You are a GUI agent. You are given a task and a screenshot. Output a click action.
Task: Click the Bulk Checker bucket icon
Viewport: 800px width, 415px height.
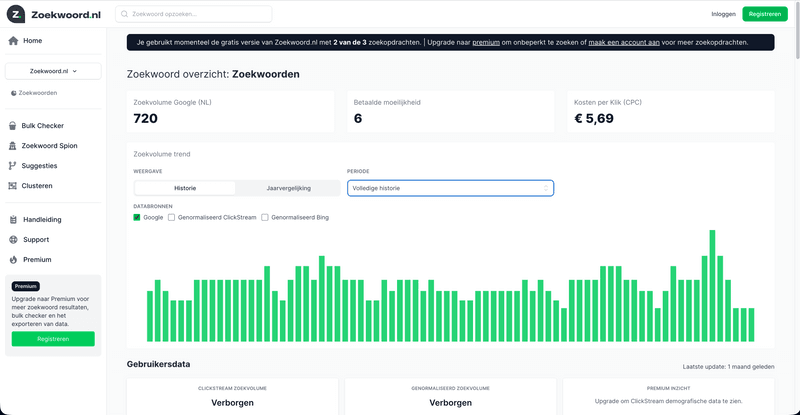[13, 126]
